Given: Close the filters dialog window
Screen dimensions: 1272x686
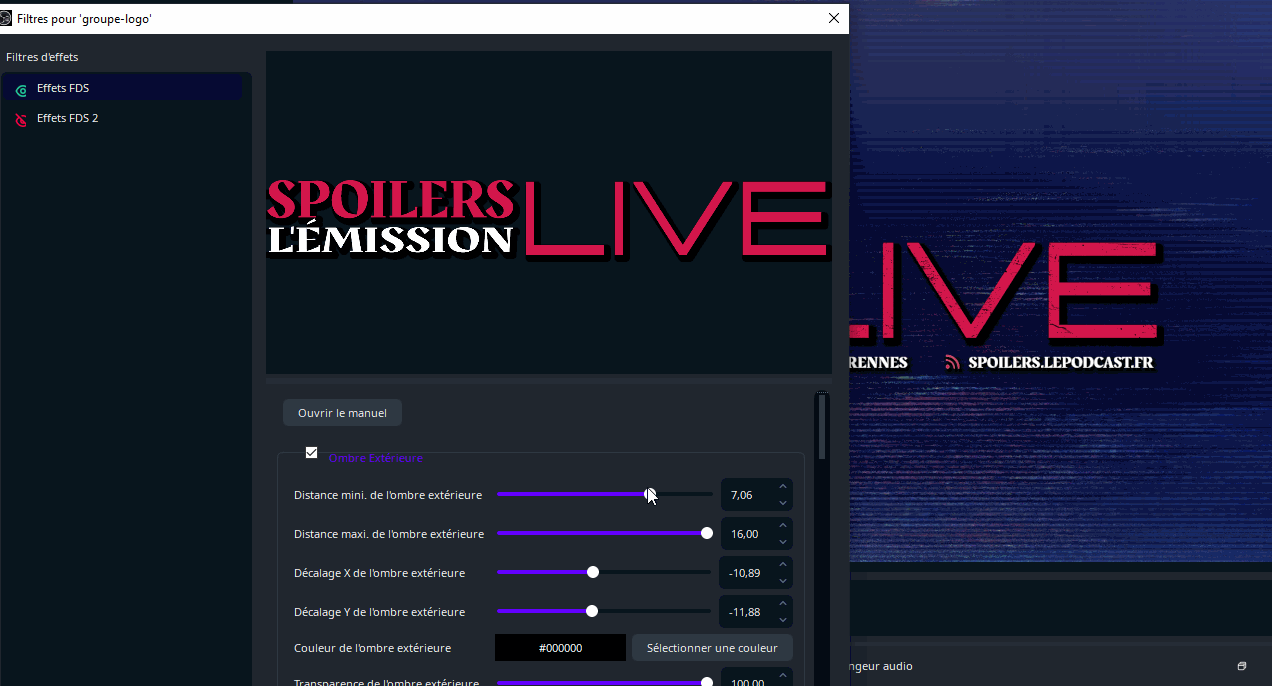Looking at the screenshot, I should [x=834, y=18].
